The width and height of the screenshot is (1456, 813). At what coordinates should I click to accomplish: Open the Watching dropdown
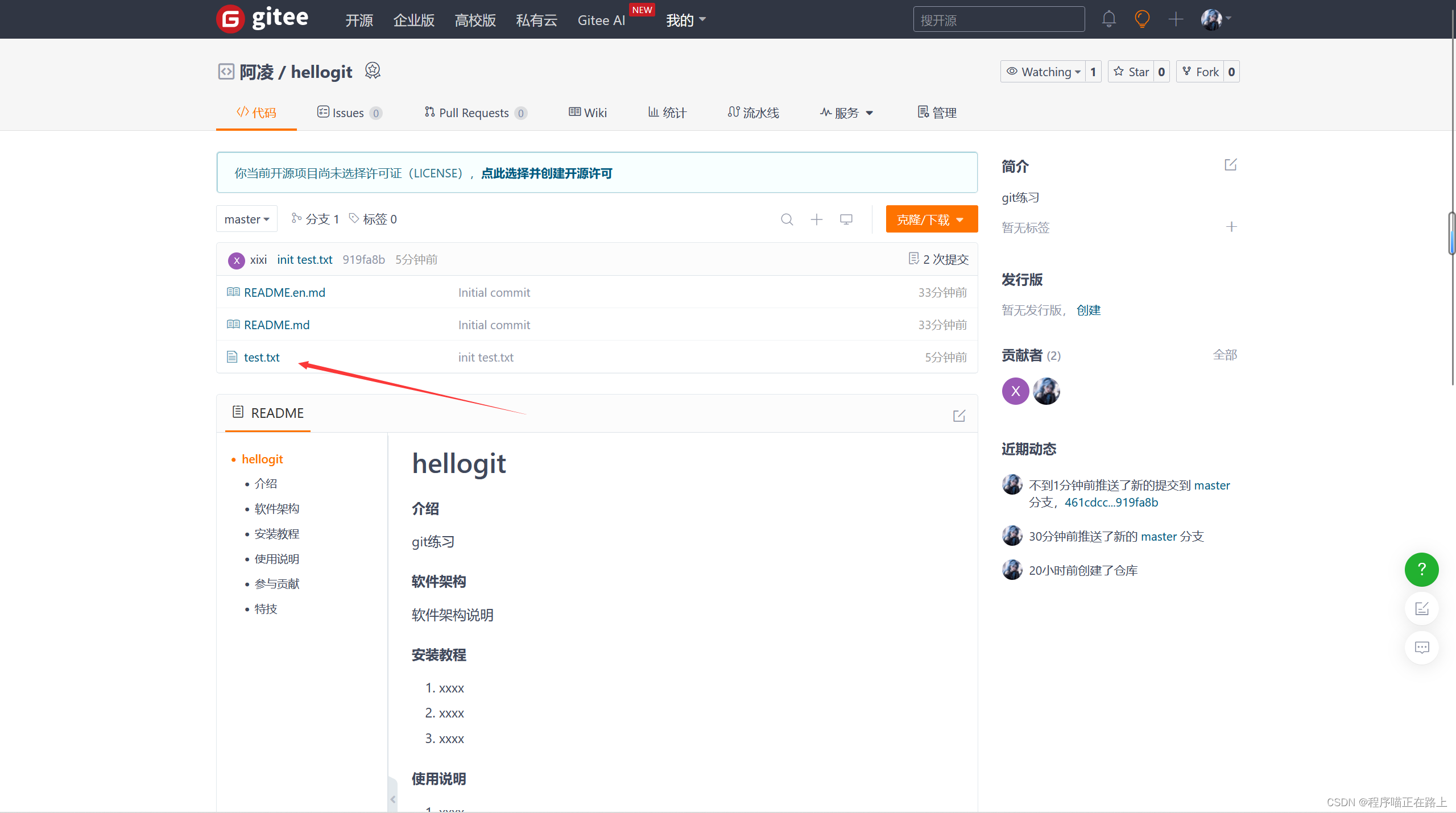[1043, 72]
